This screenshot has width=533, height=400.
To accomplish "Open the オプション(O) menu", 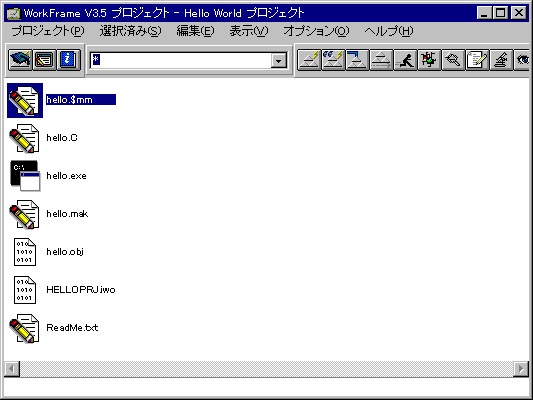I will click(316, 31).
